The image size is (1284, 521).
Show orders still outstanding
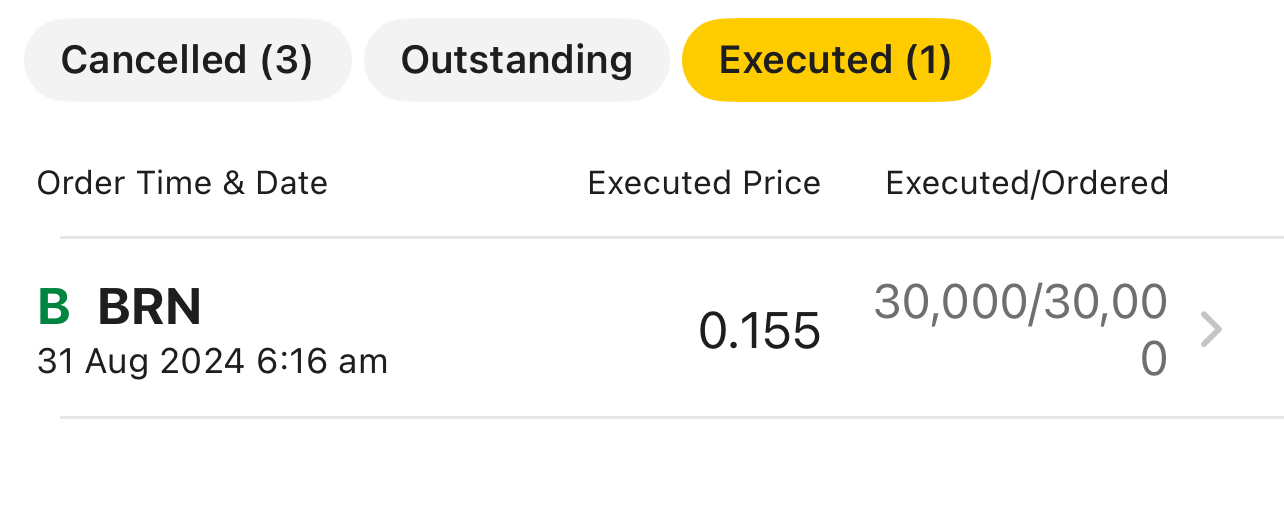click(516, 60)
